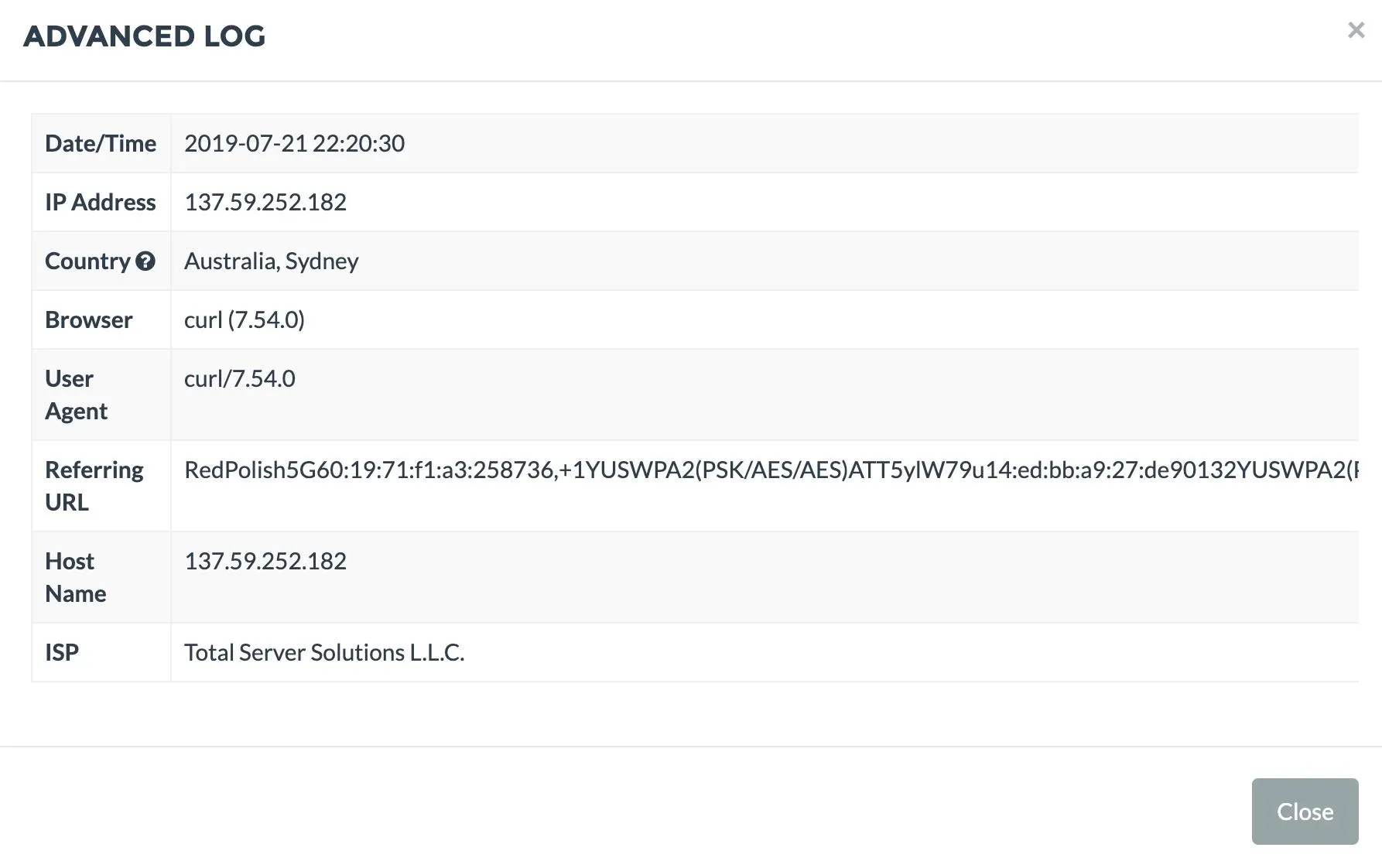Click the curl (7.54.0) browser value
The height and width of the screenshot is (868, 1382).
pyautogui.click(x=245, y=320)
